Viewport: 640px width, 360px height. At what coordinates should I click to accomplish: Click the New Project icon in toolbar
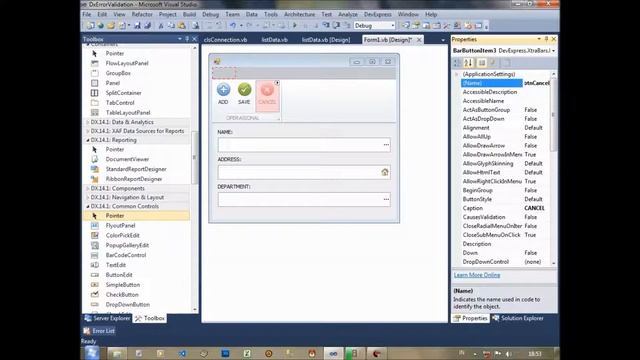point(90,26)
